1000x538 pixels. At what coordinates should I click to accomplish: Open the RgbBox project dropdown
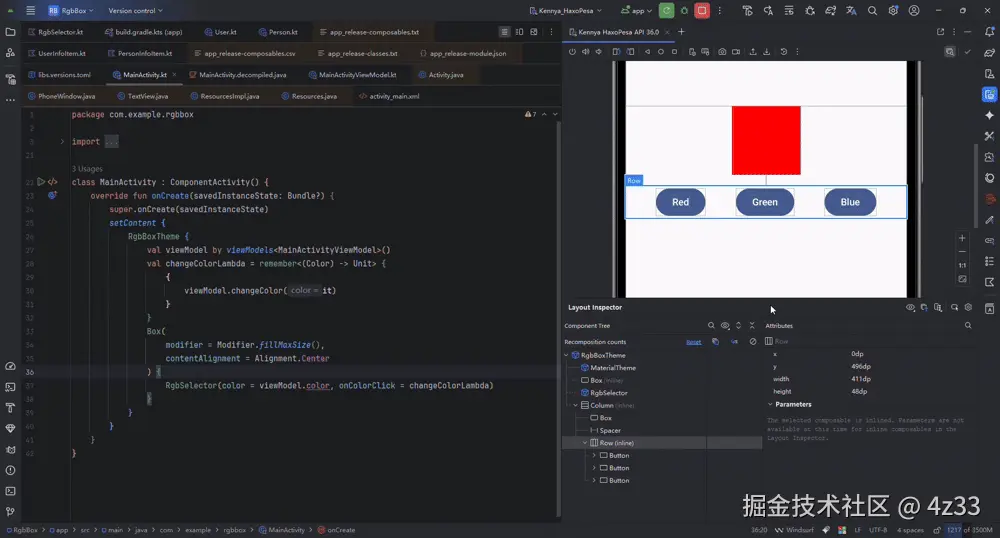pos(71,10)
